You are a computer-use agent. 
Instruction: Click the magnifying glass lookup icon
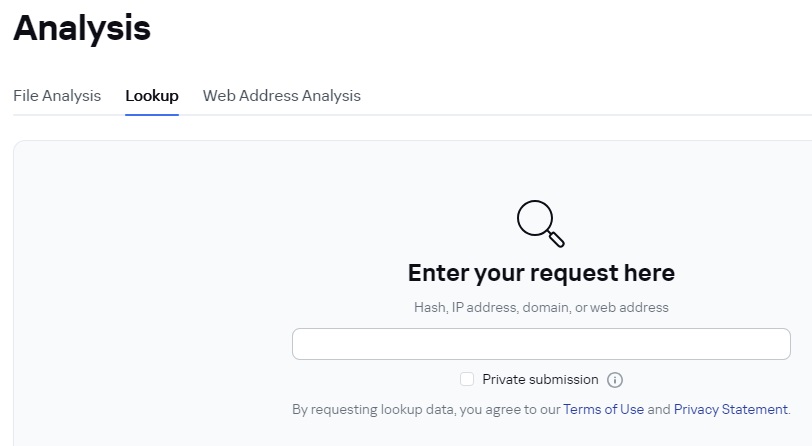541,224
